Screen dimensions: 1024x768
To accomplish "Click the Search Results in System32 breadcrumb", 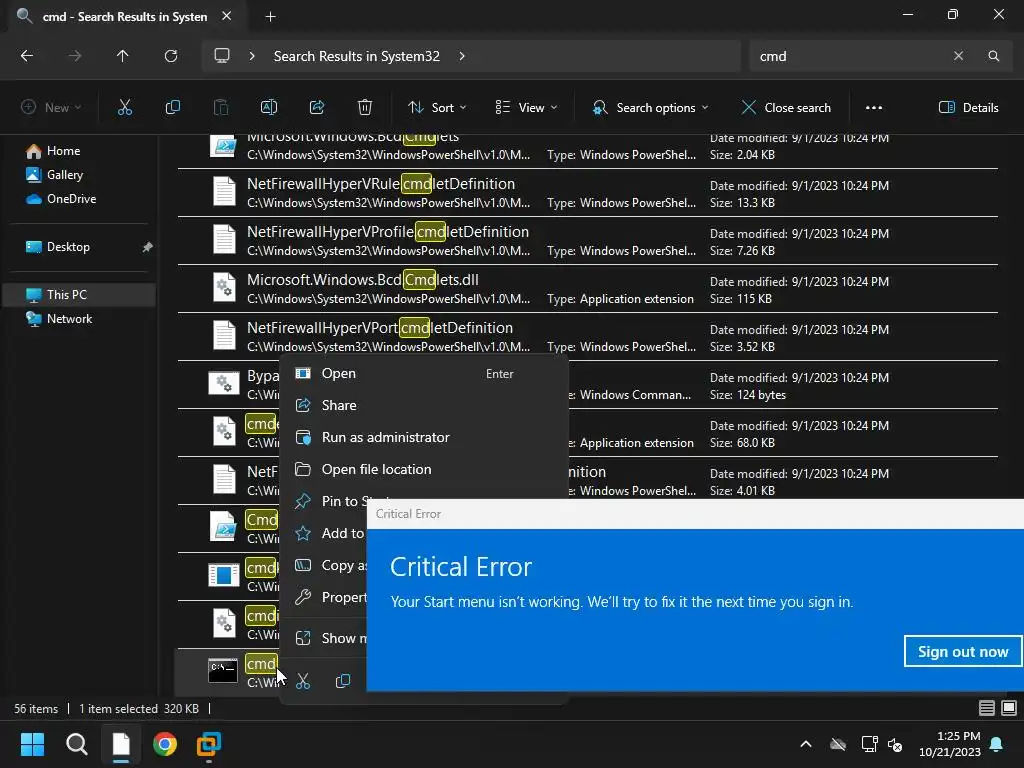I will 357,56.
